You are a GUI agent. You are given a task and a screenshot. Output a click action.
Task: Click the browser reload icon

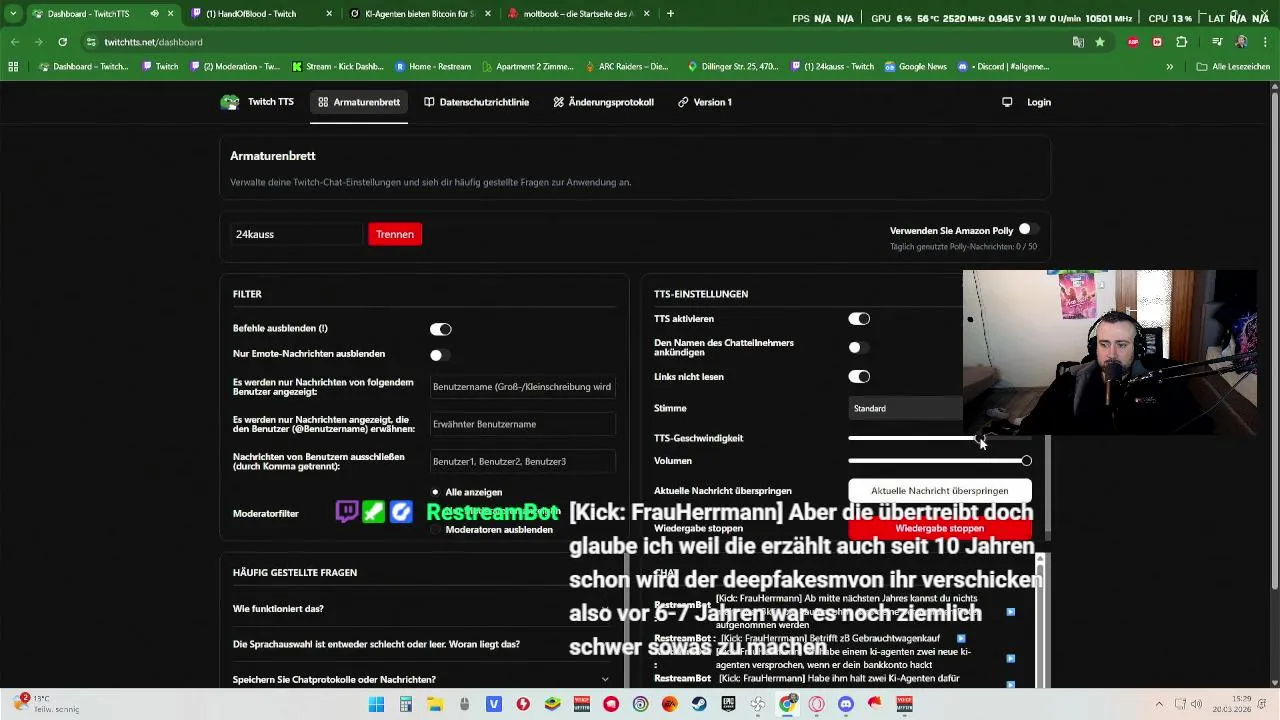(x=62, y=42)
